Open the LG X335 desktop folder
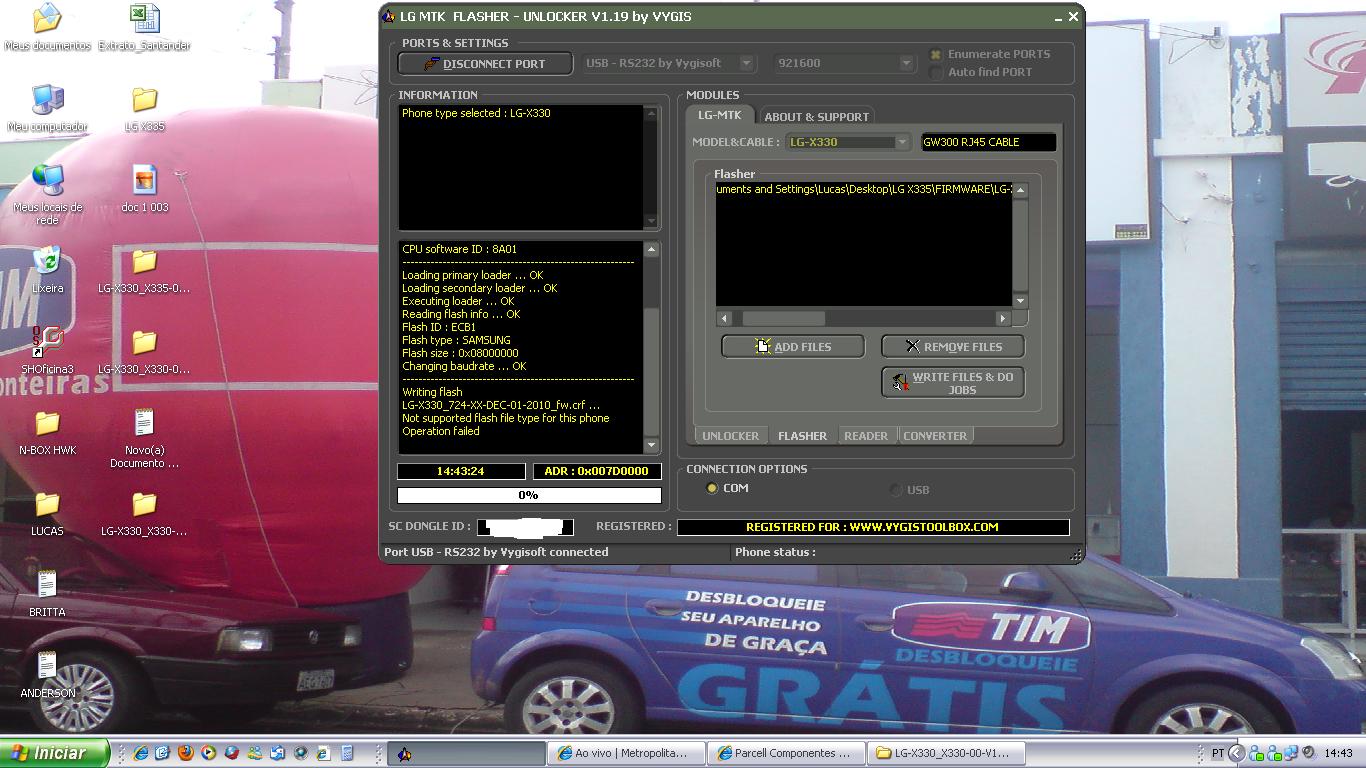The image size is (1366, 768). [145, 108]
